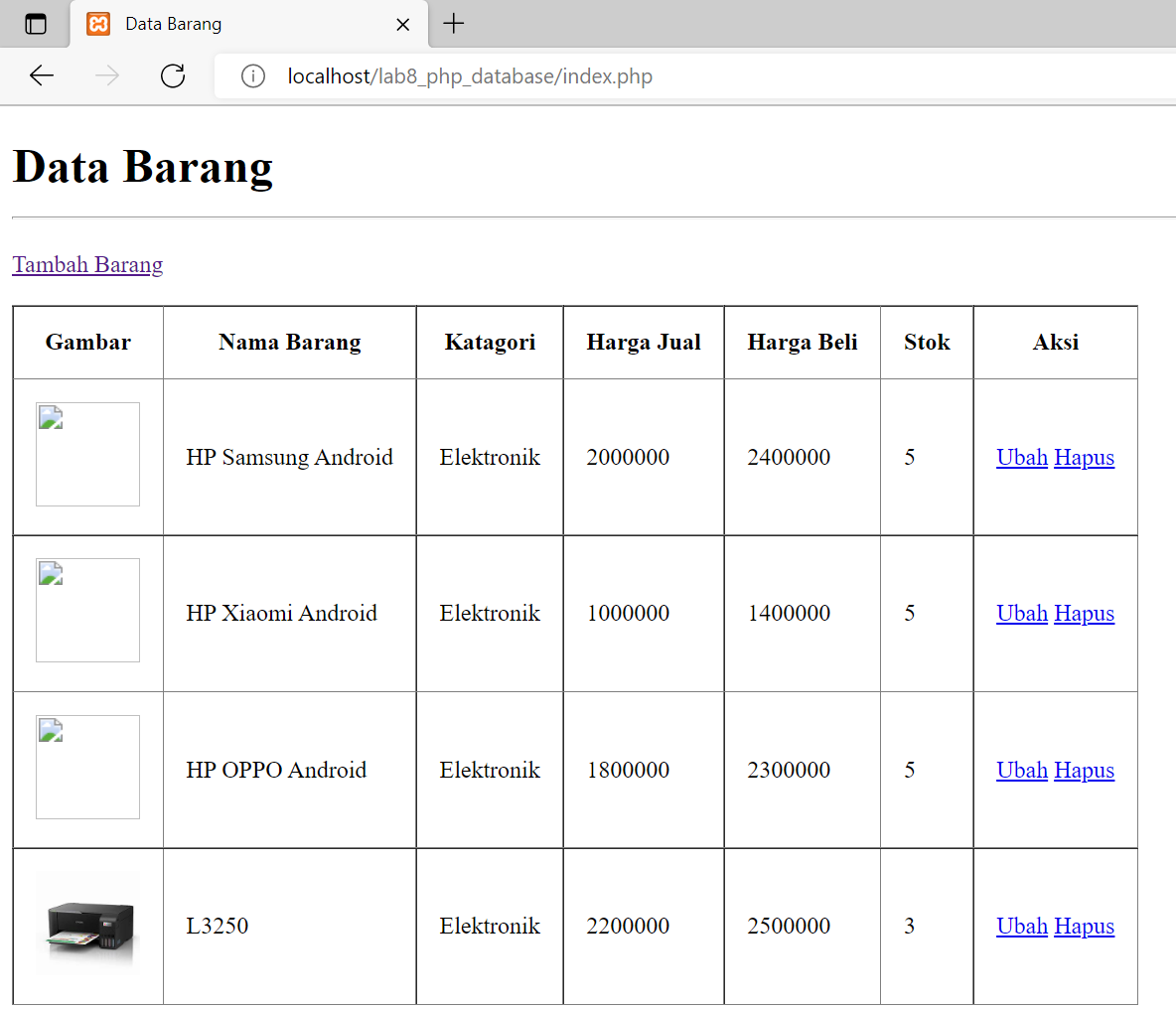Click stock value 5 for HP OPPO Android
Screen dimensions: 1176x1009
pos(909,770)
